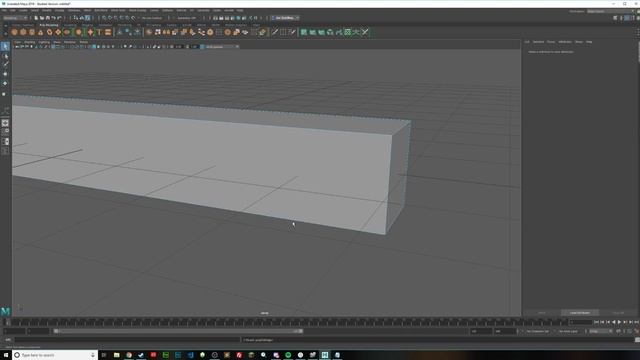Go to the end of playback range
Image resolution: width=640 pixels, height=360 pixels.
[636, 322]
